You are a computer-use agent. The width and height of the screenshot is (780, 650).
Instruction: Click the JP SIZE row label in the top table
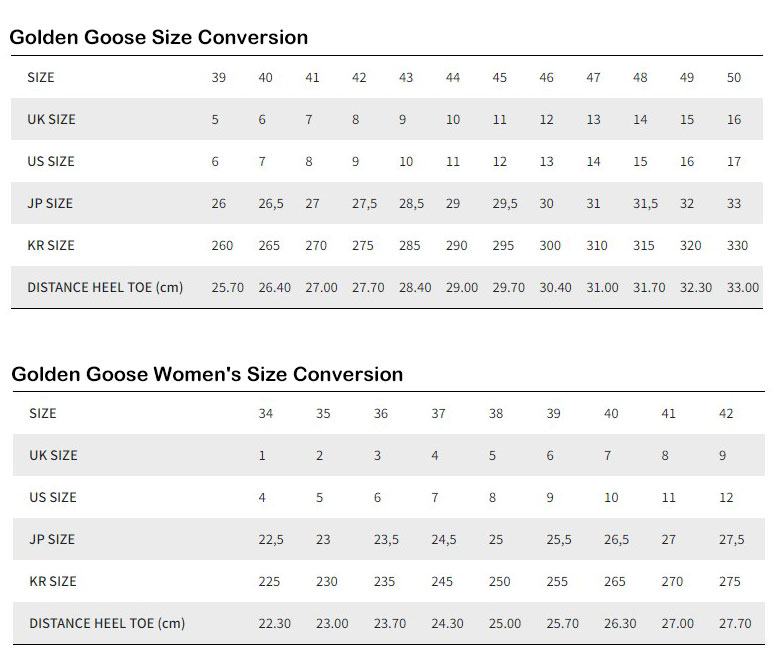[50, 203]
